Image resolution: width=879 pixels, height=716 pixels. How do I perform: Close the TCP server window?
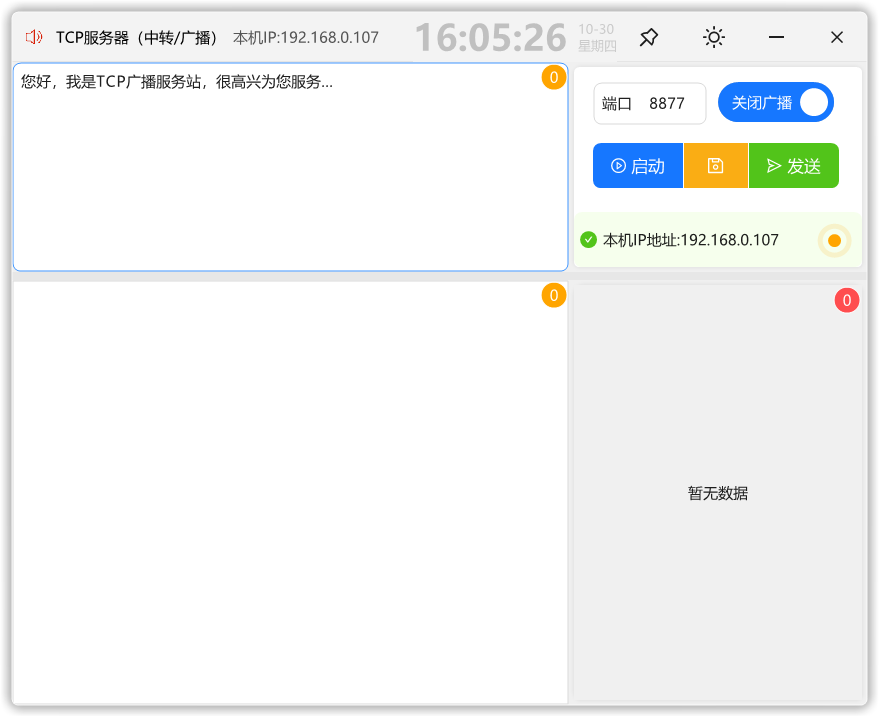837,38
